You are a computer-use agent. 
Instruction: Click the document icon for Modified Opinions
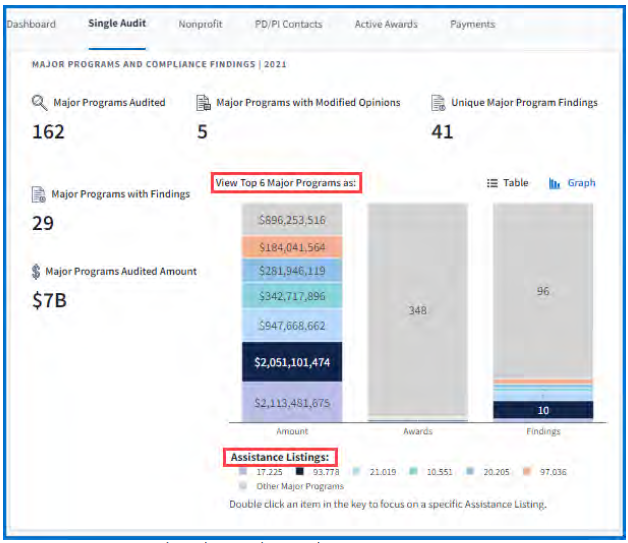(203, 103)
